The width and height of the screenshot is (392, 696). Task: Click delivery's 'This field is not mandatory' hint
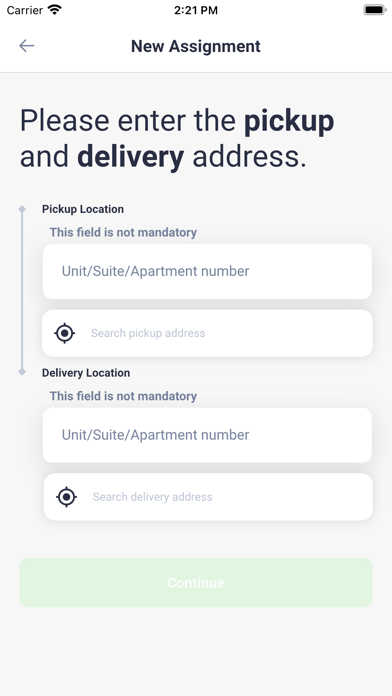[123, 396]
